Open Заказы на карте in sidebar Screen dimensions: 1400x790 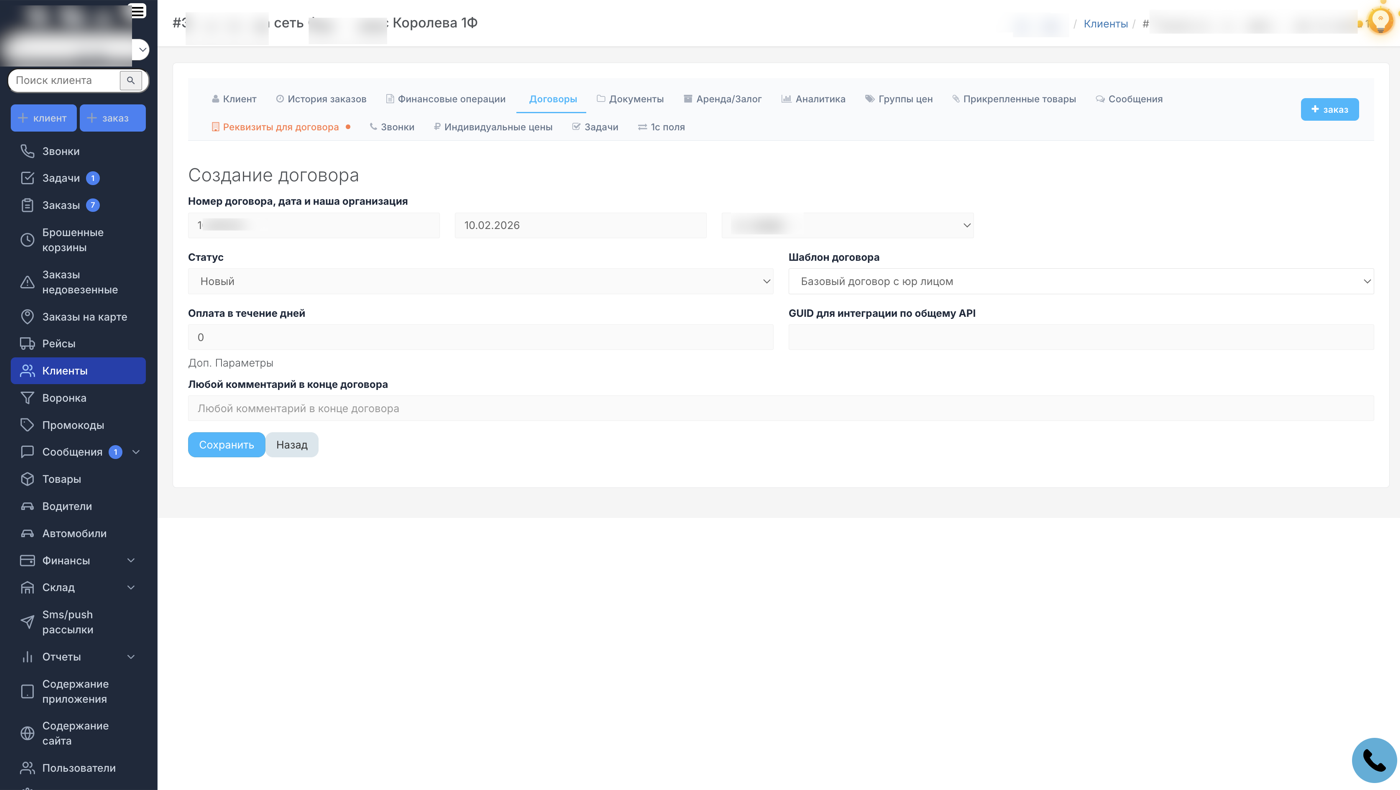[x=84, y=317]
